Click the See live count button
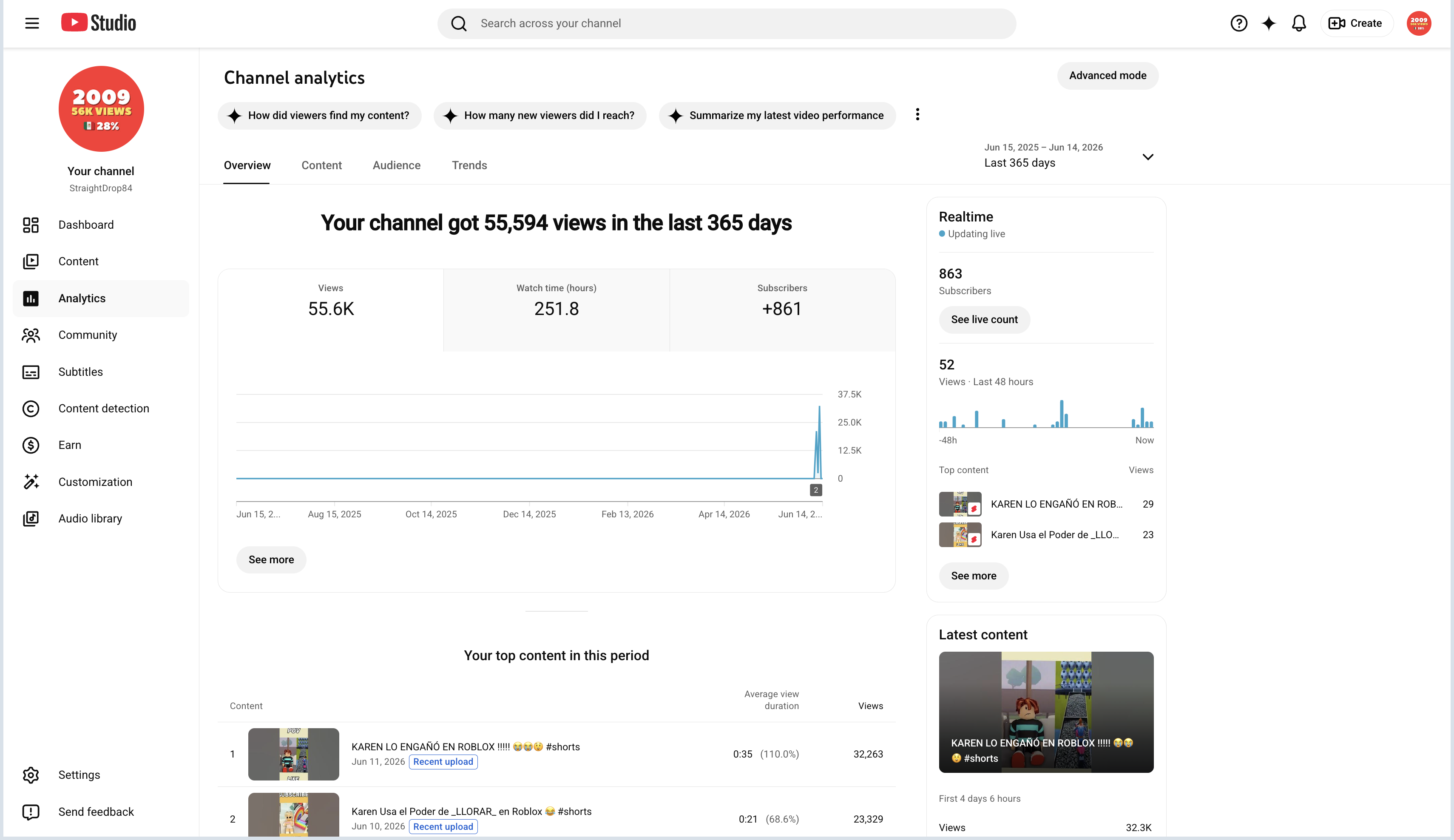1454x840 pixels. (x=984, y=320)
